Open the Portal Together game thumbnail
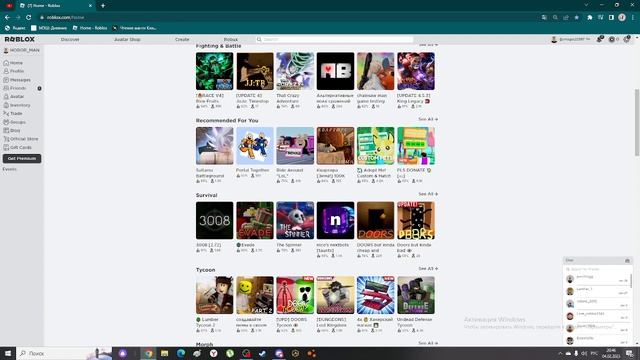The image size is (640, 360). coord(255,146)
